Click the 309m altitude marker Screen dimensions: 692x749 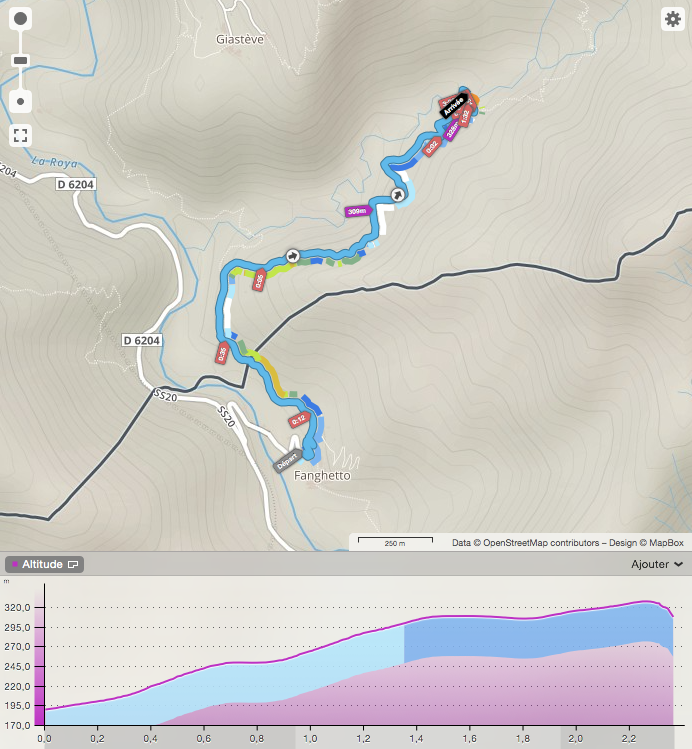coord(357,211)
